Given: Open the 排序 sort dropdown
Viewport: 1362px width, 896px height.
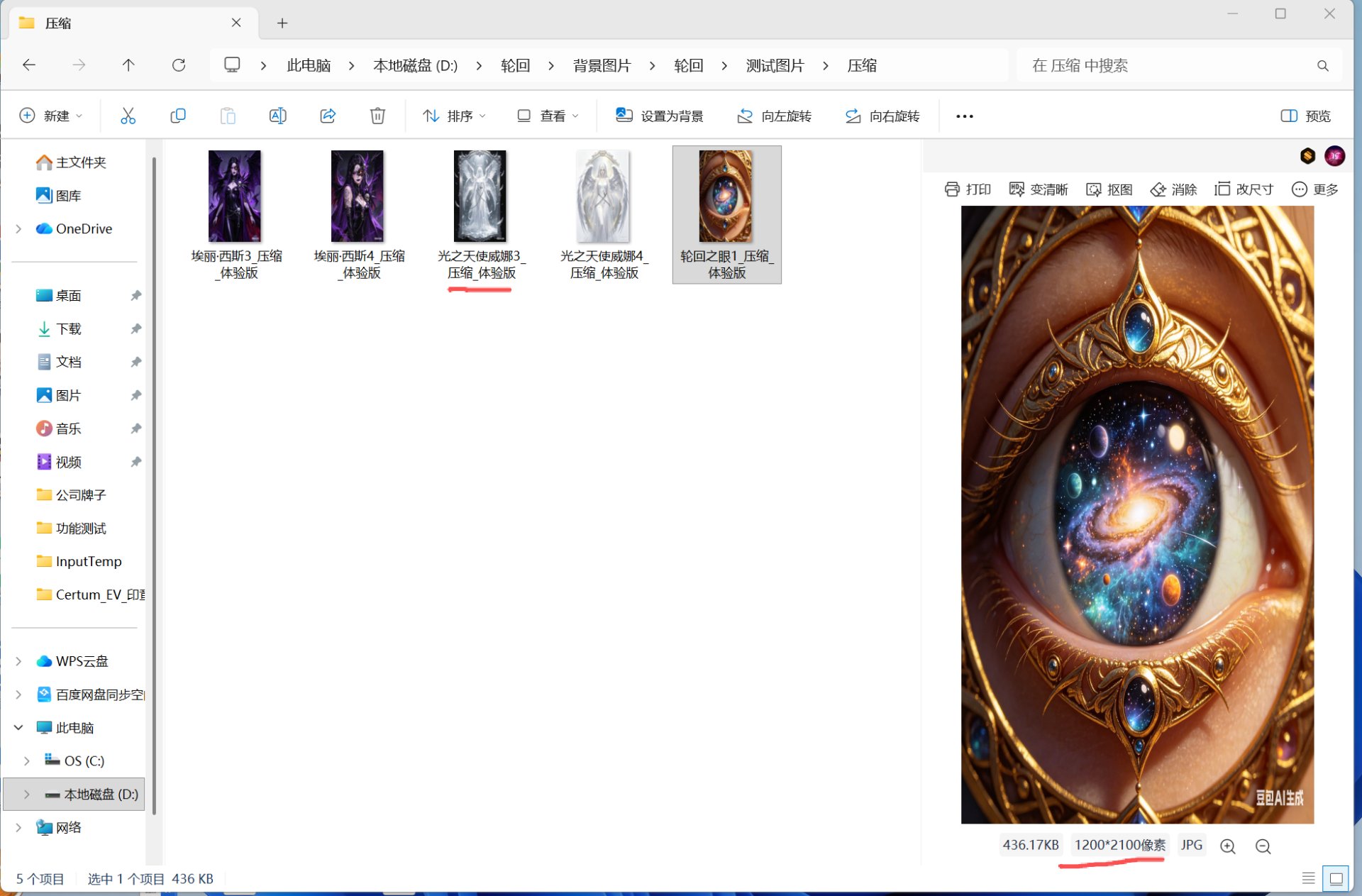Looking at the screenshot, I should tap(454, 116).
